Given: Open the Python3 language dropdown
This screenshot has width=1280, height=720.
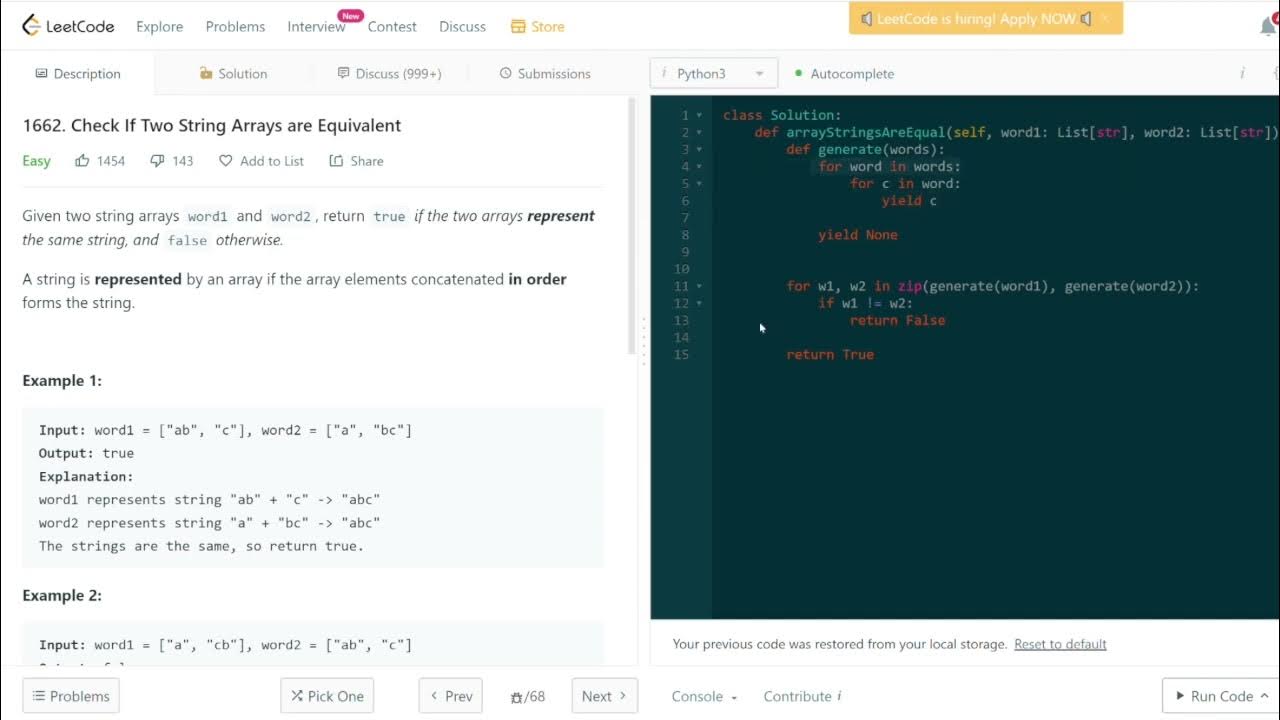Looking at the screenshot, I should pyautogui.click(x=713, y=73).
